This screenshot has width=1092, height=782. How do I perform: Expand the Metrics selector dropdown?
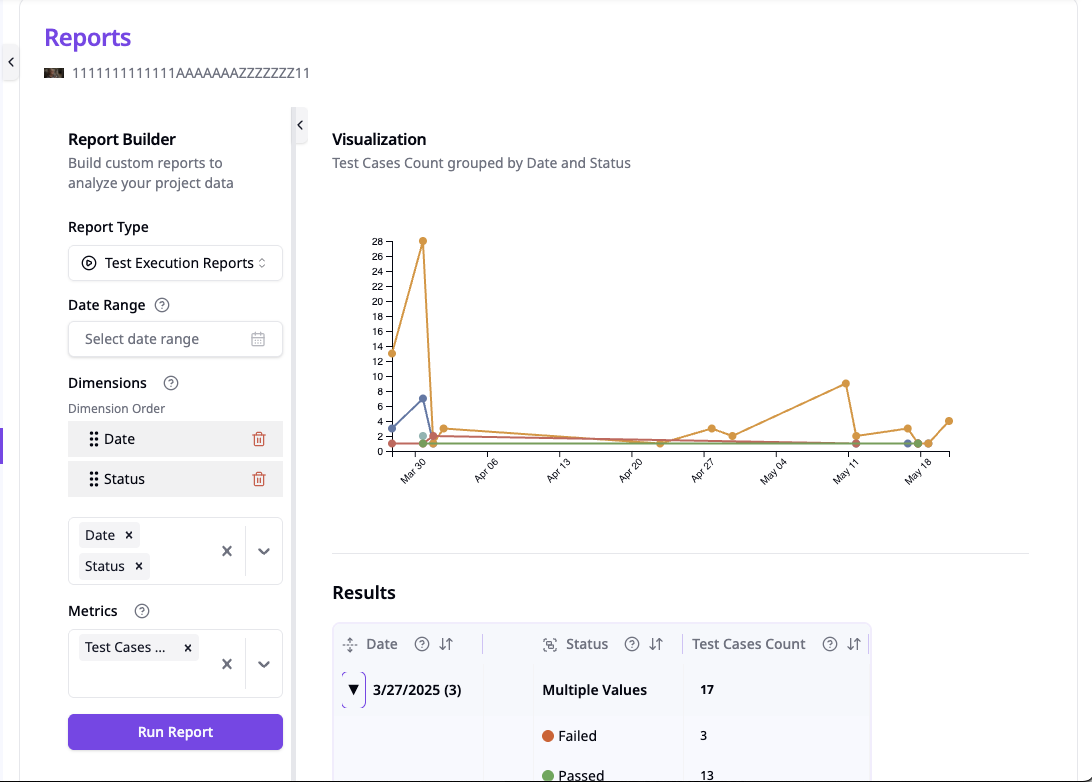click(x=264, y=663)
